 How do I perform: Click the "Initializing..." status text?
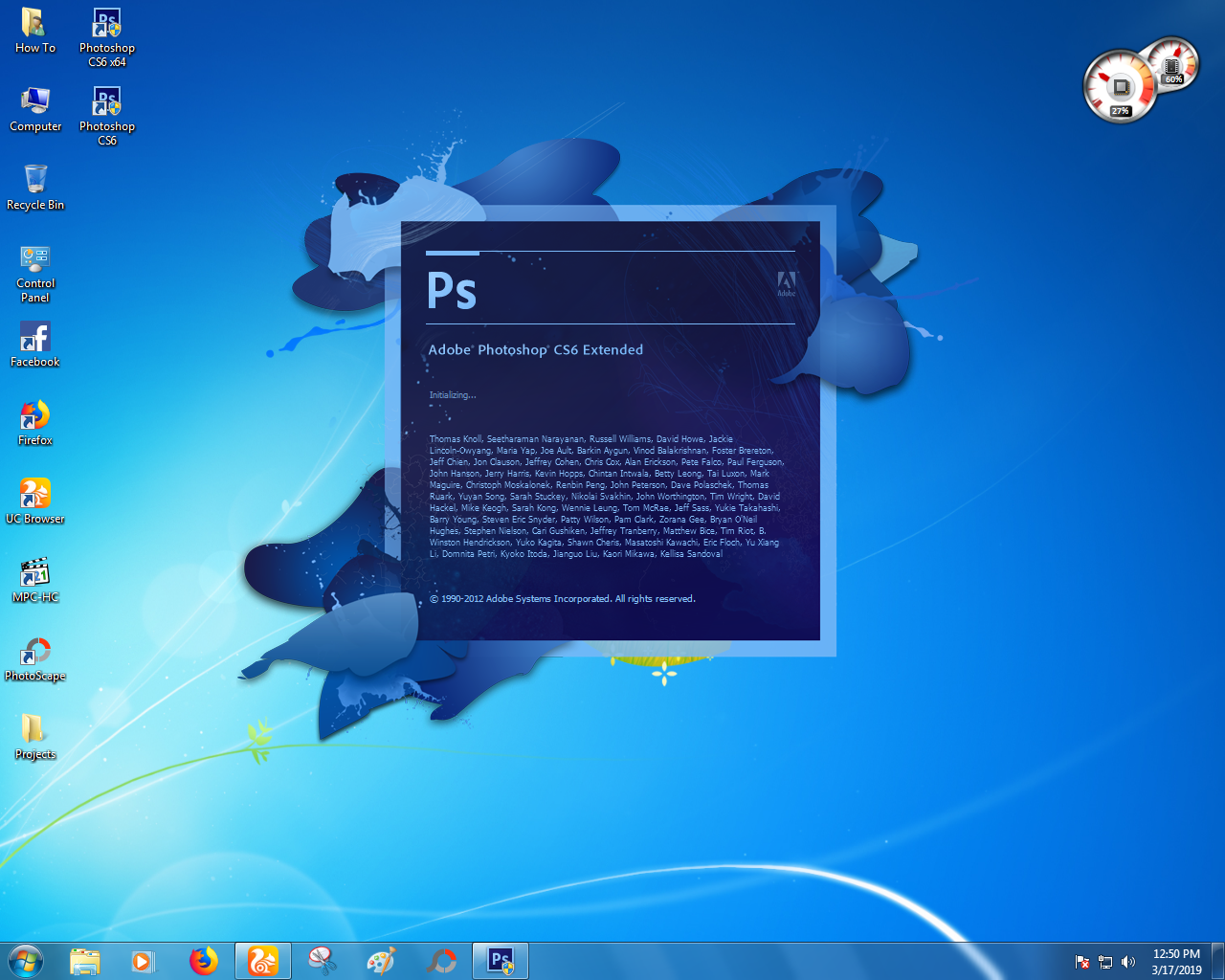(x=453, y=395)
